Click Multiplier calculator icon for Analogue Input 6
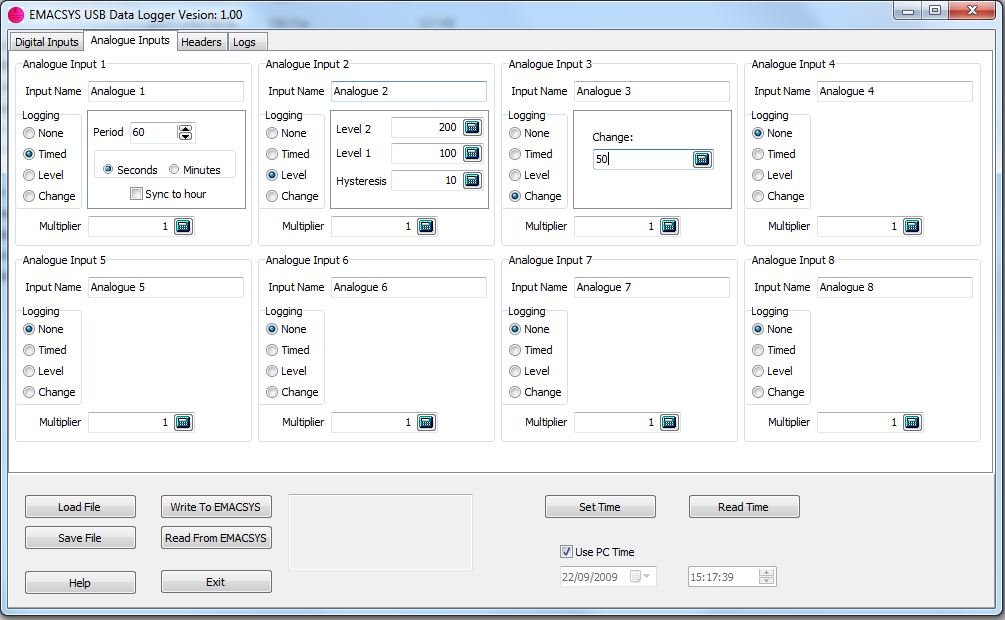Viewport: 1005px width, 620px height. pyautogui.click(x=426, y=422)
